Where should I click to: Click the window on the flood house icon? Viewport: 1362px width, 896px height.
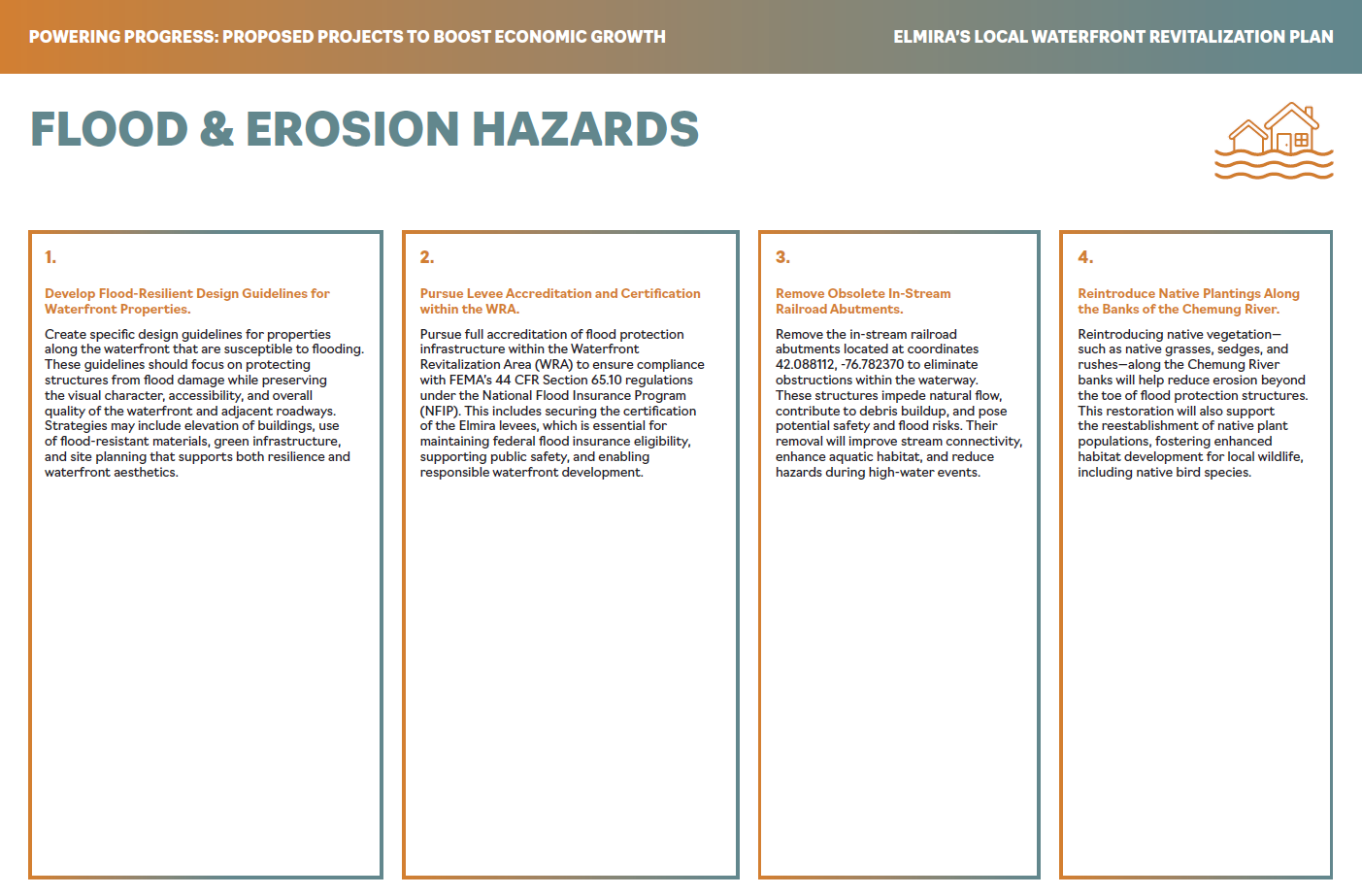tap(1302, 140)
